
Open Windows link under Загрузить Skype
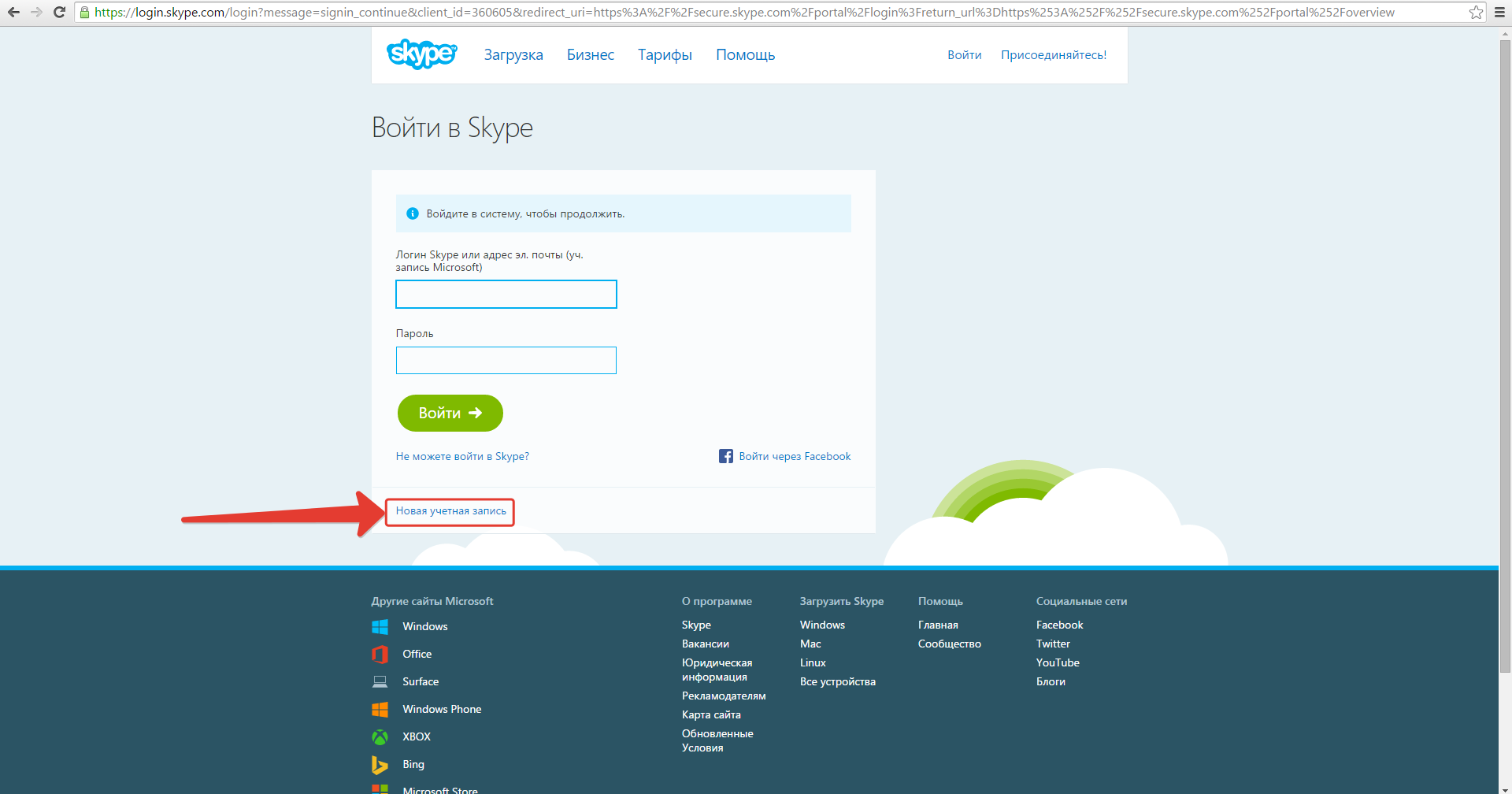822,625
